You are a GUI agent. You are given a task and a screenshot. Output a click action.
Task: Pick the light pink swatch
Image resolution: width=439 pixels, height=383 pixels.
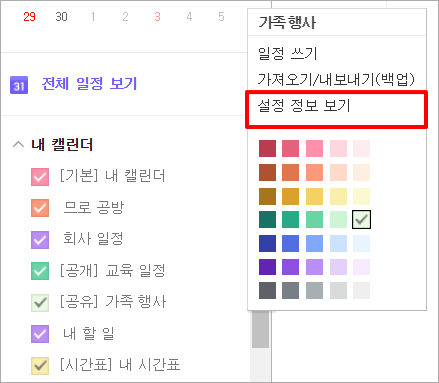338,148
